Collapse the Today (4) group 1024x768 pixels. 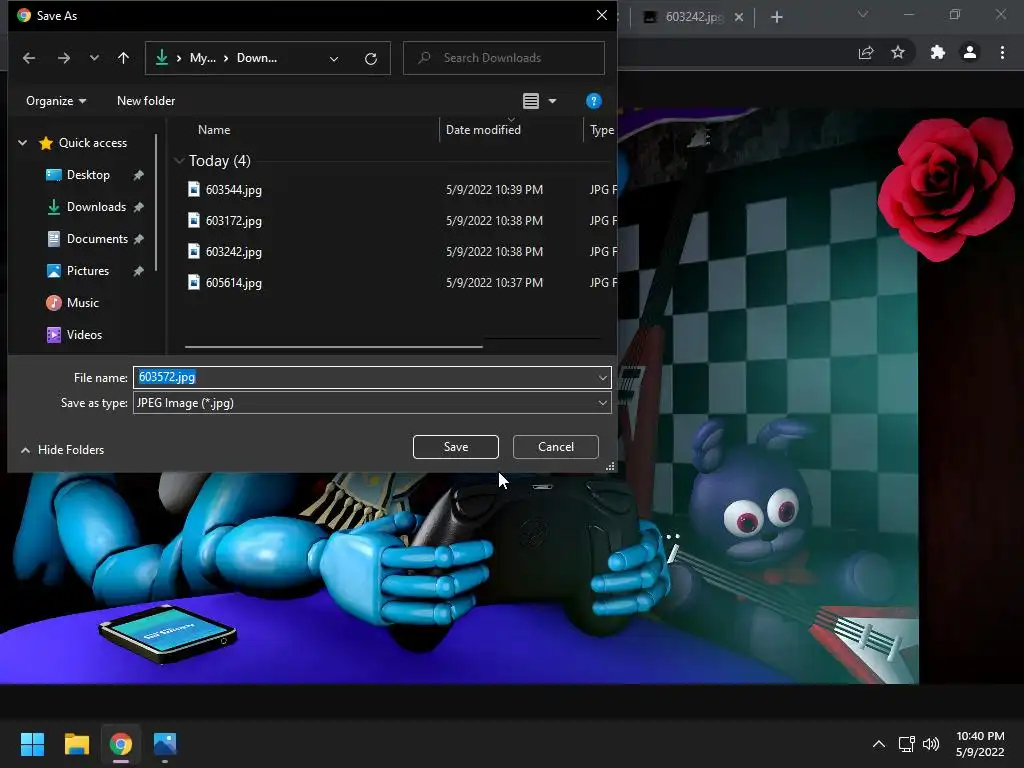point(179,161)
